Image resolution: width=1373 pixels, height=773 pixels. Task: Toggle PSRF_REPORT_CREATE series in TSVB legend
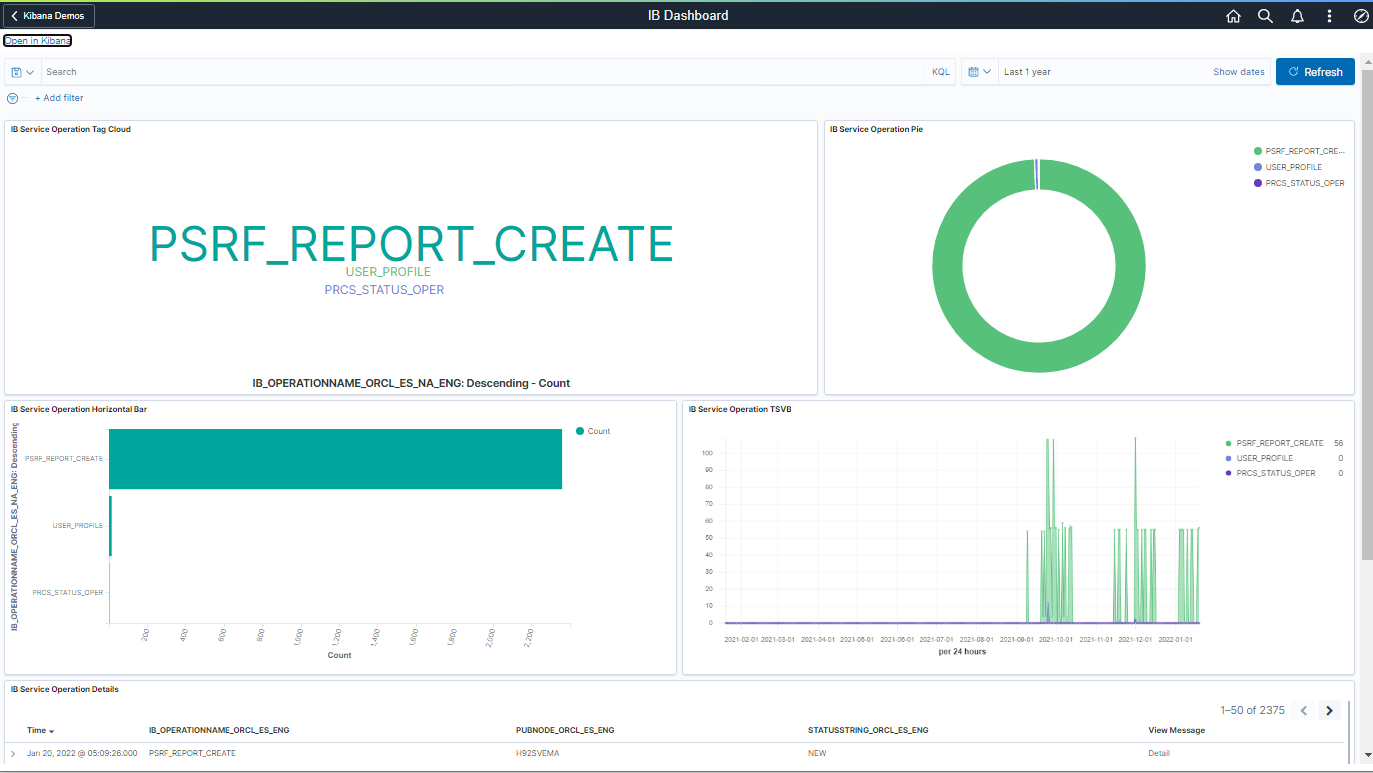point(1279,443)
